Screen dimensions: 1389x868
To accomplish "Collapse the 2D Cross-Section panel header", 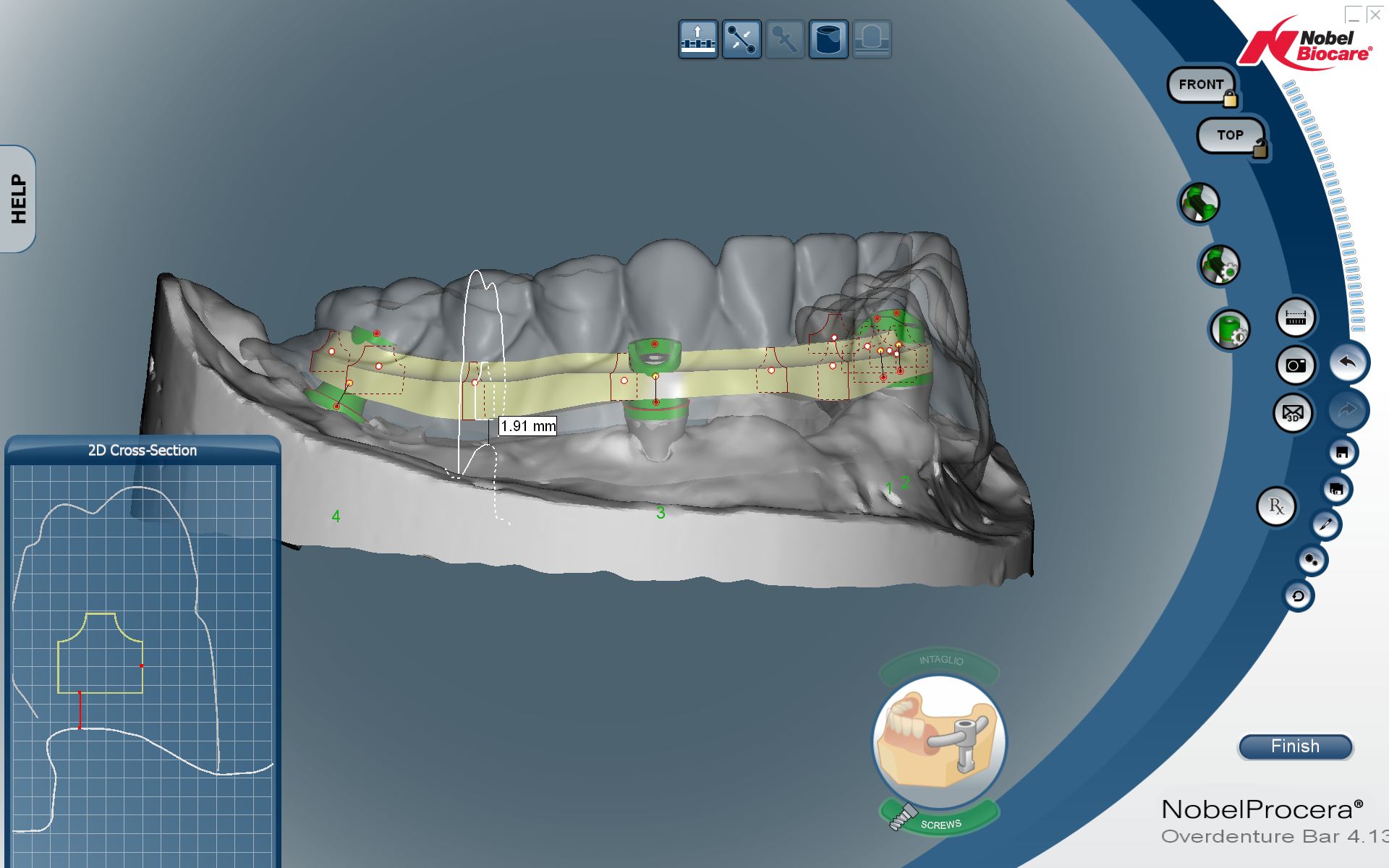I will click(x=143, y=451).
